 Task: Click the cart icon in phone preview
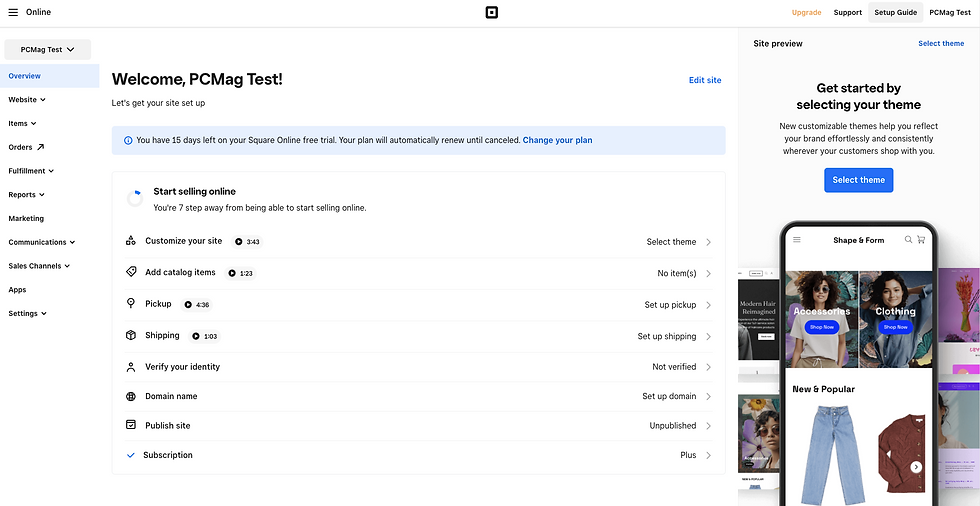point(921,240)
